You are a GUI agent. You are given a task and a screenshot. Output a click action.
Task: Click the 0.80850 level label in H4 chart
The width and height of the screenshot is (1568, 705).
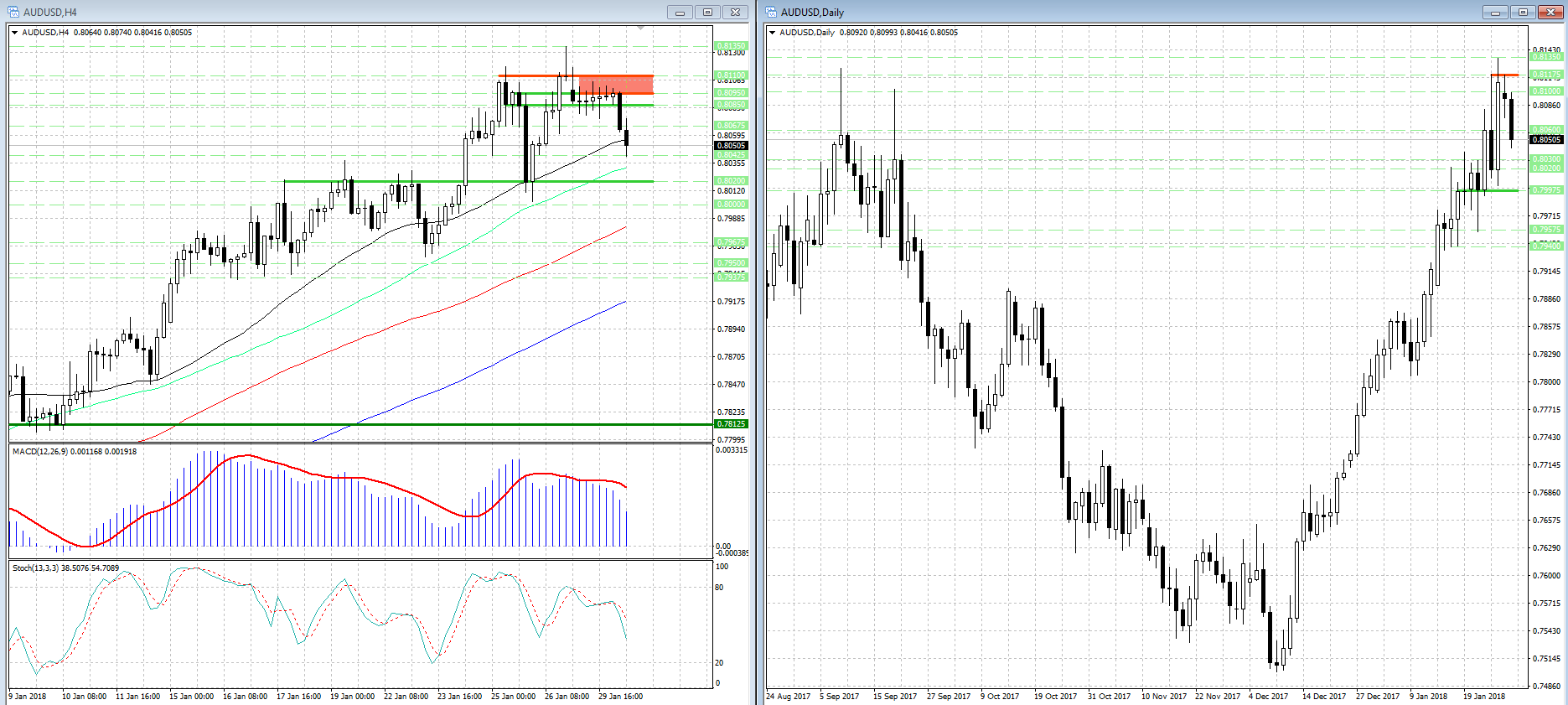[x=731, y=106]
